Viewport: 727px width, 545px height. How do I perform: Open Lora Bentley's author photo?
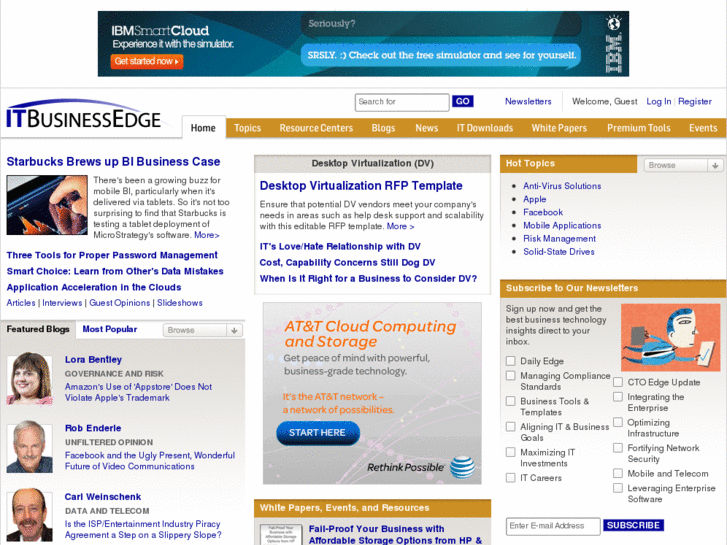[x=29, y=378]
